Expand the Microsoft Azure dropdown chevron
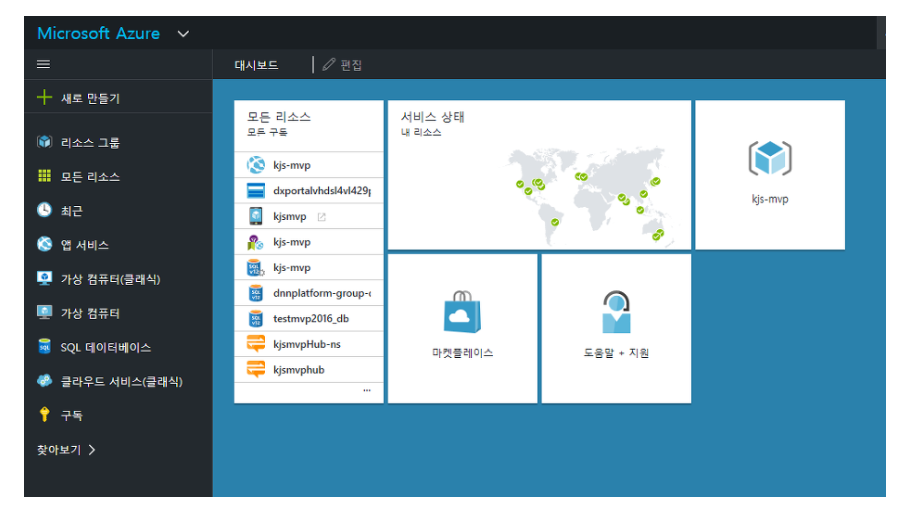 click(x=183, y=34)
